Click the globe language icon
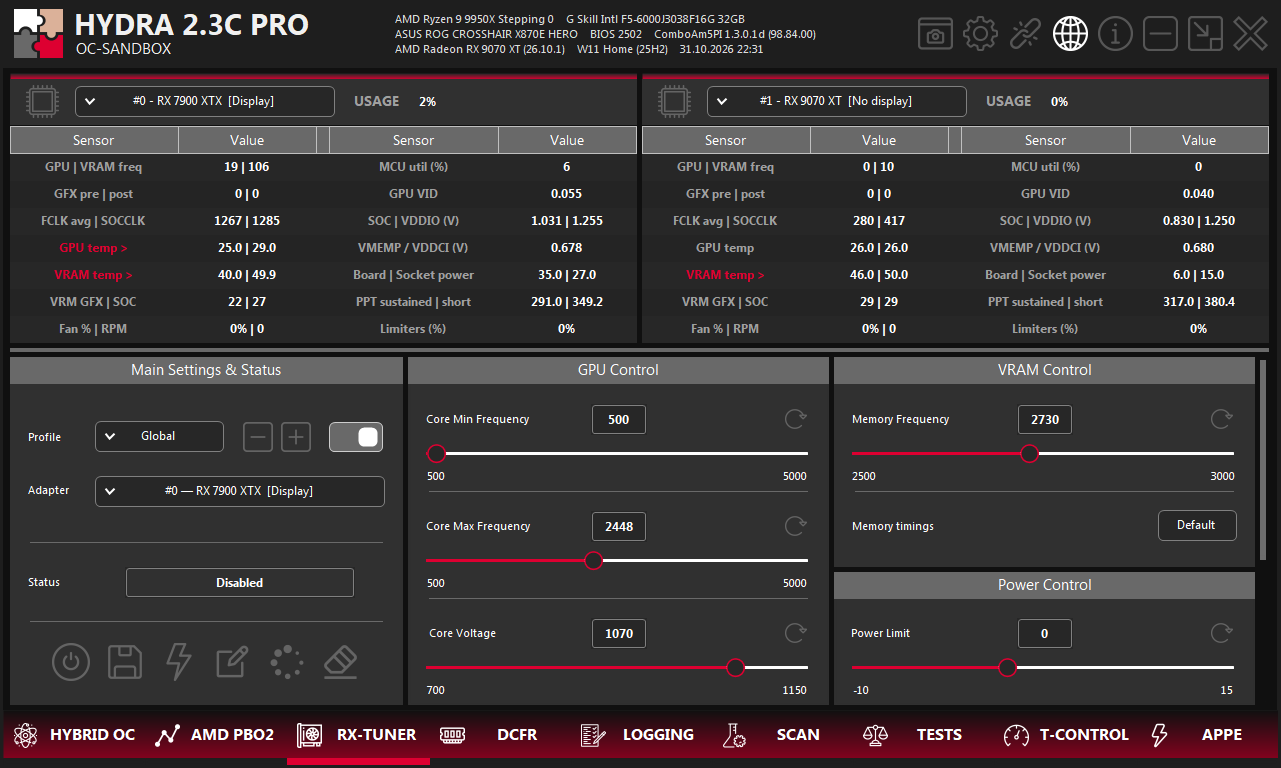Screen dimensions: 1281x768 (1070, 34)
